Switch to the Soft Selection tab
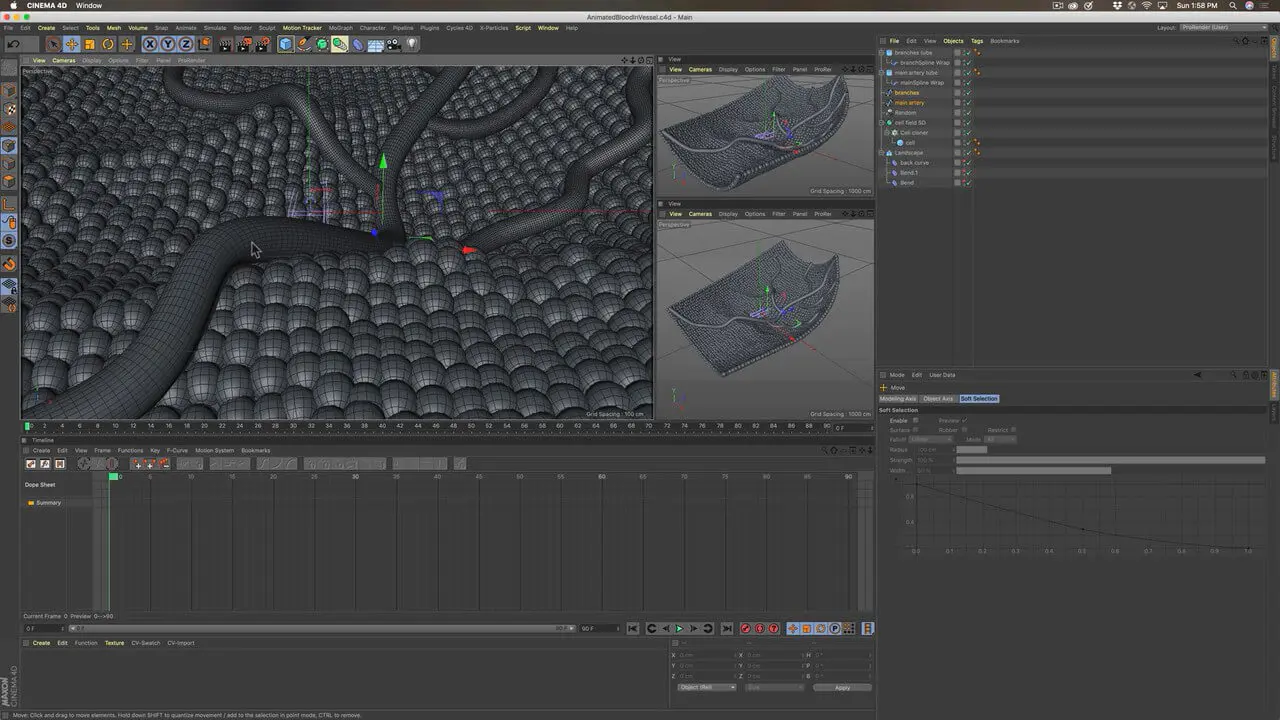The image size is (1280, 720). [979, 399]
